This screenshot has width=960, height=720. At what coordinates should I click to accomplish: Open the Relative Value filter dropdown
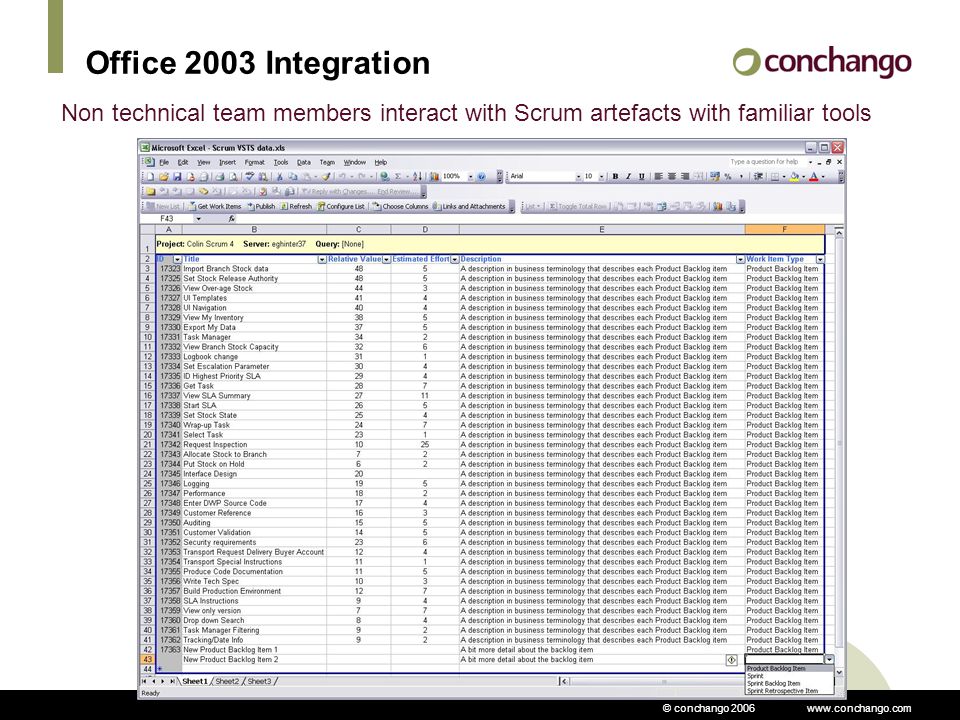click(386, 260)
